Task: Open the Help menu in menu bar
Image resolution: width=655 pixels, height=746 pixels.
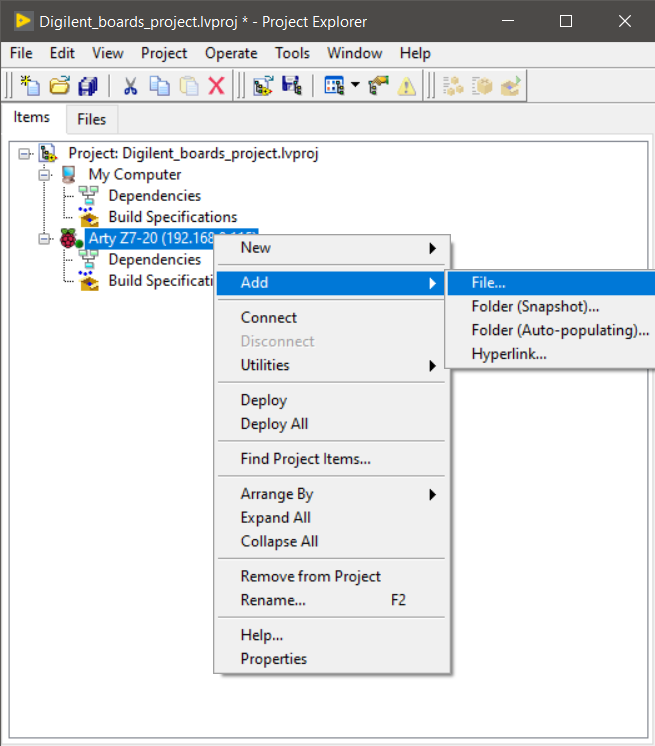Action: pos(415,53)
